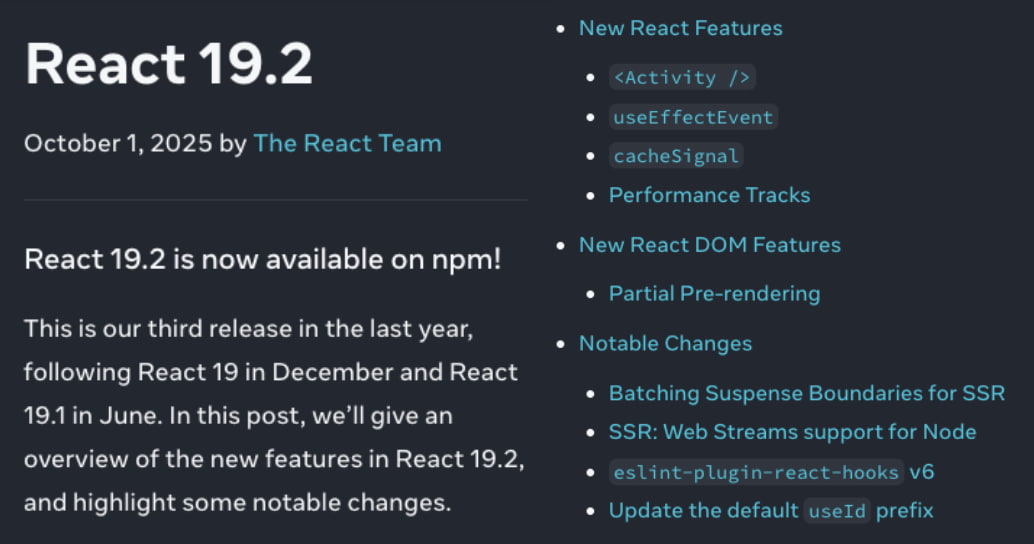
Task: Navigate to the cacheSignal section
Action: coord(676,156)
